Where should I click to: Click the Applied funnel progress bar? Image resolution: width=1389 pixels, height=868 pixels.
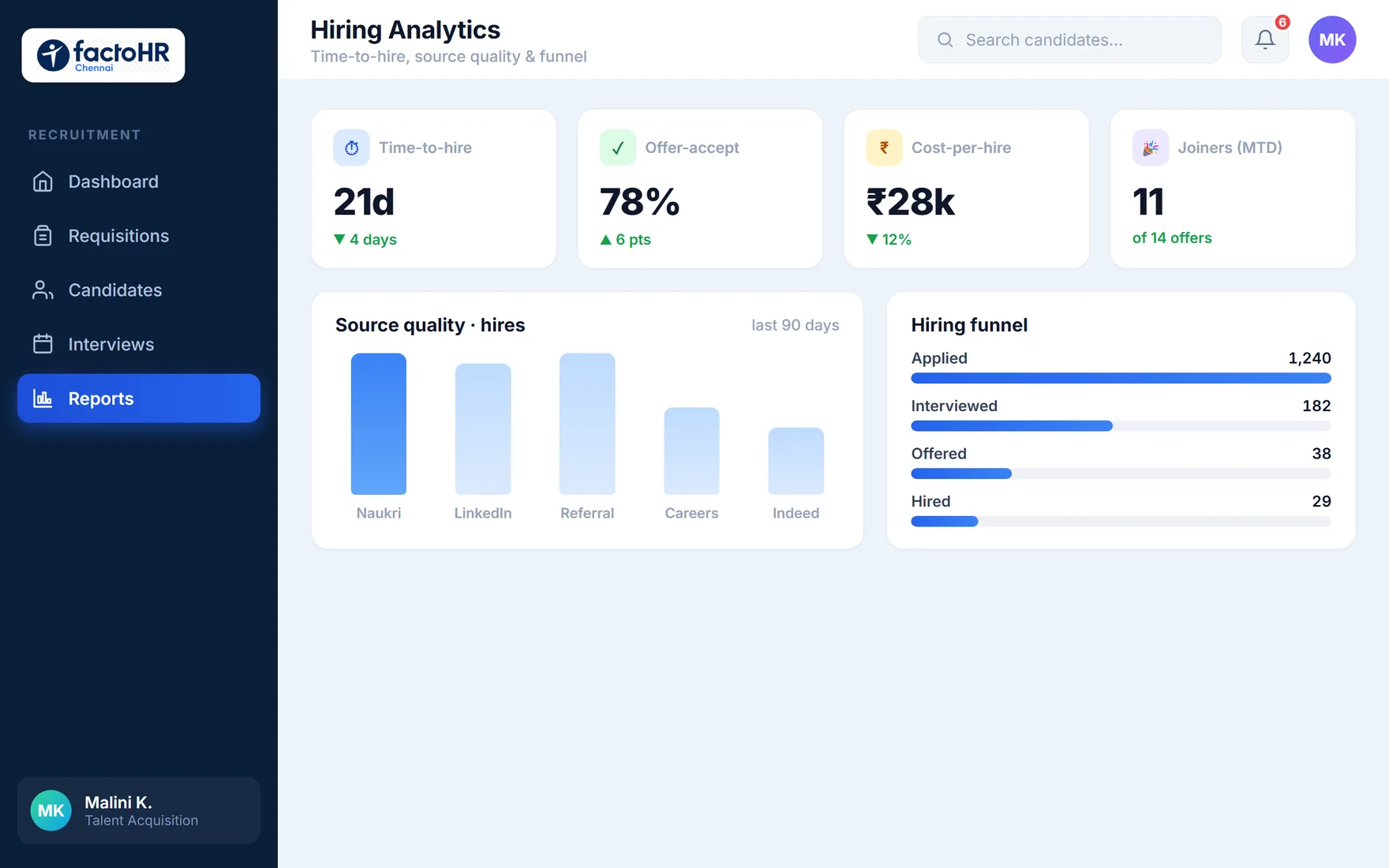[x=1121, y=378]
